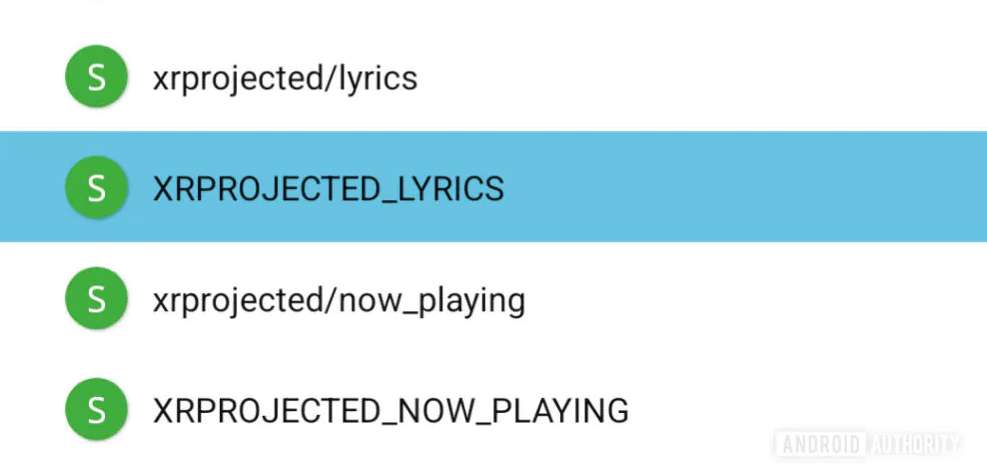This screenshot has height=475, width=987.
Task: Click the Android Authority watermark logo
Action: [x=868, y=443]
